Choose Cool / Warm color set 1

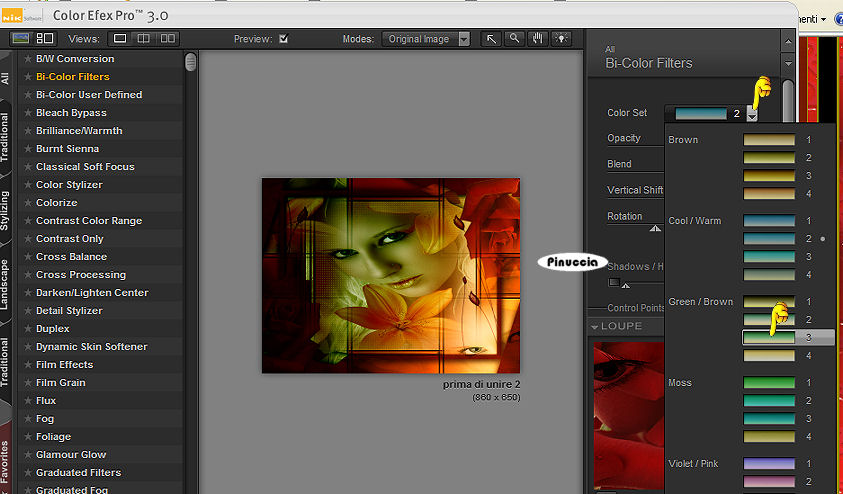tap(769, 220)
